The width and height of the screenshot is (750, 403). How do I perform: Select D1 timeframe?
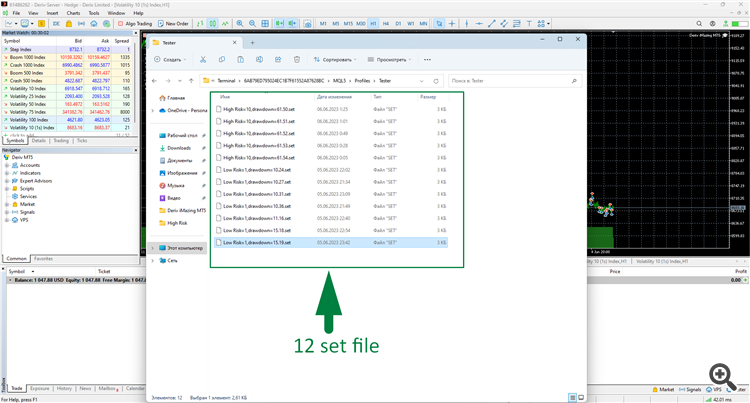click(x=398, y=23)
